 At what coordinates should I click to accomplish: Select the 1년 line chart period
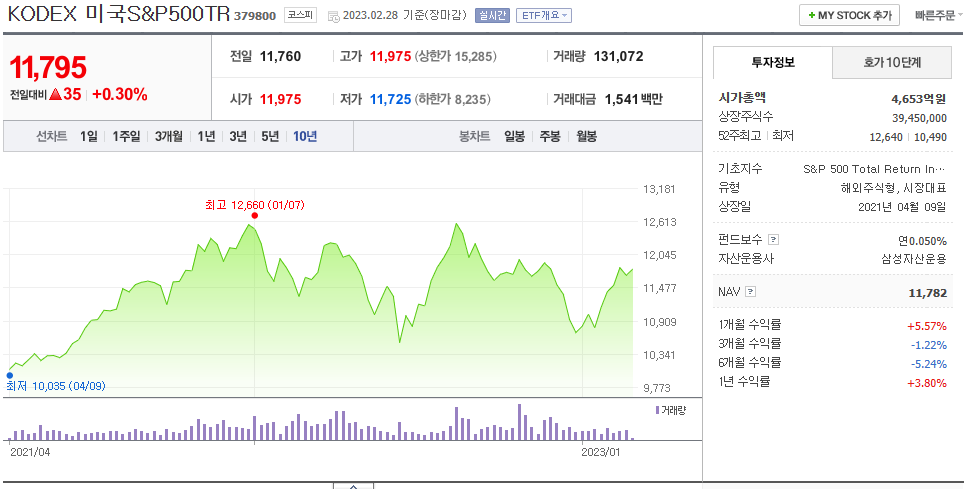[206, 136]
